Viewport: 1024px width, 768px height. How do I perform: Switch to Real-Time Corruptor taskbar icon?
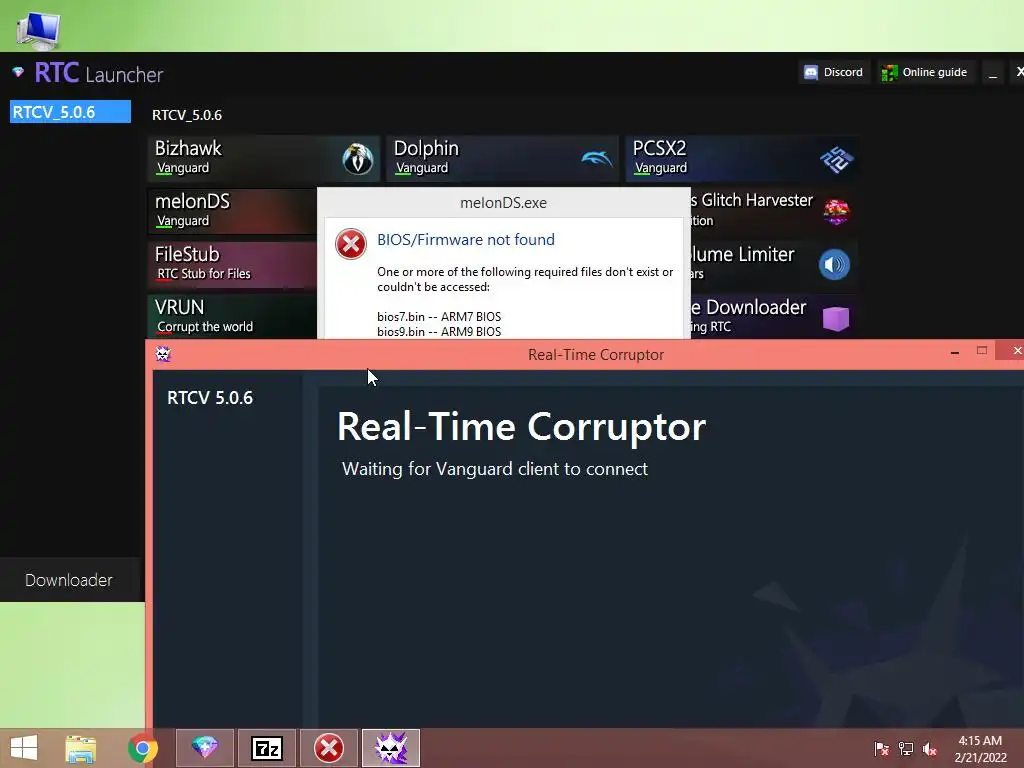tap(391, 748)
